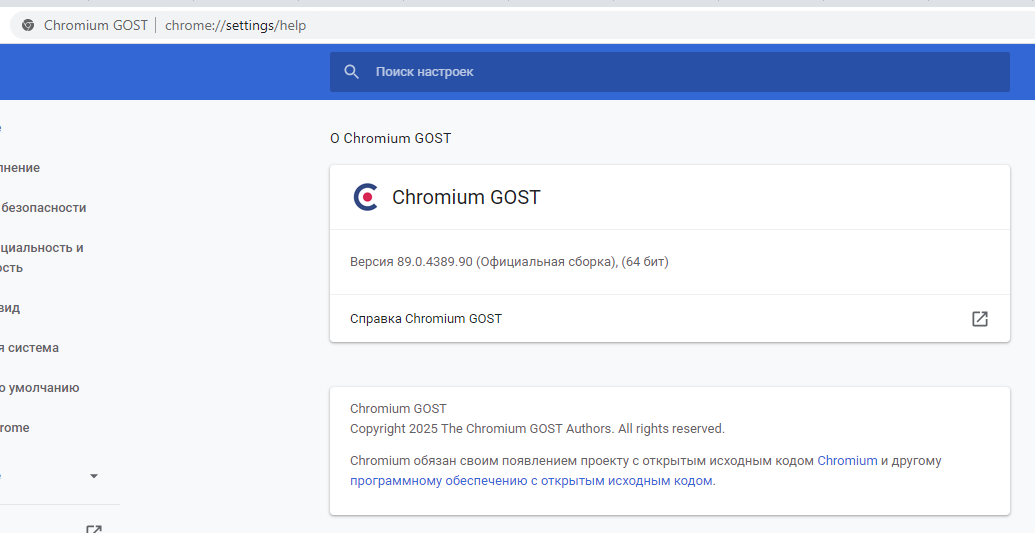Open 'Справка Chromium GOST' external link icon
The width and height of the screenshot is (1035, 533).
980,318
